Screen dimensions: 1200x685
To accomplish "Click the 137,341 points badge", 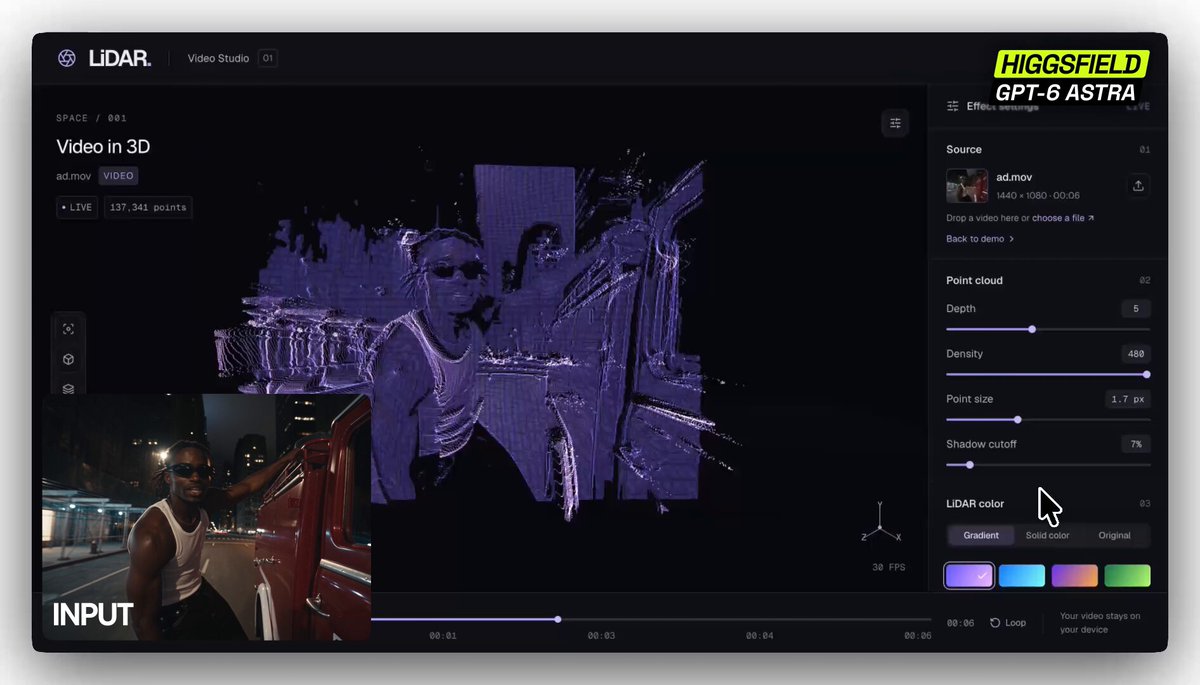I will [148, 208].
